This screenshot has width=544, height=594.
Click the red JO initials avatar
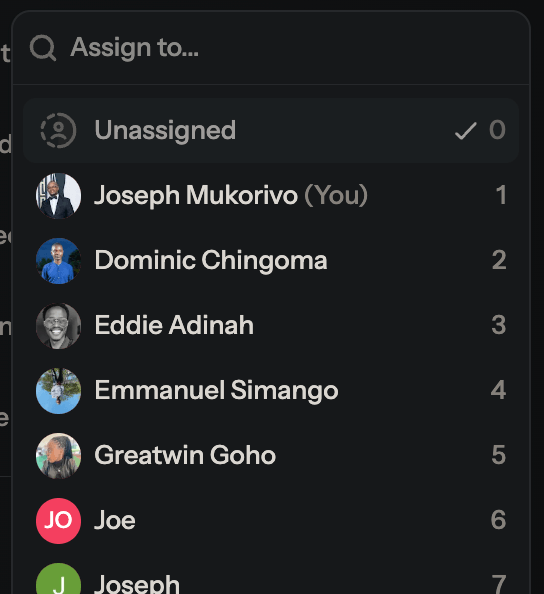(x=58, y=521)
